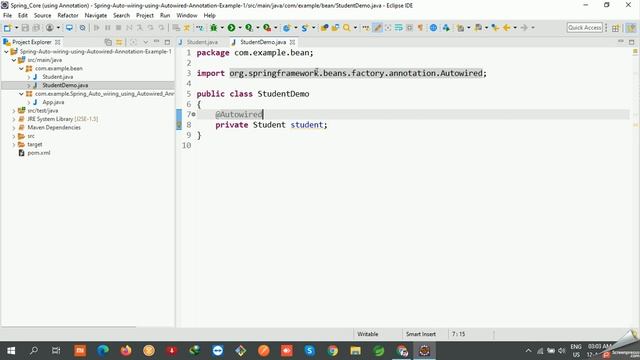Click the Run external tools icon

267,28
